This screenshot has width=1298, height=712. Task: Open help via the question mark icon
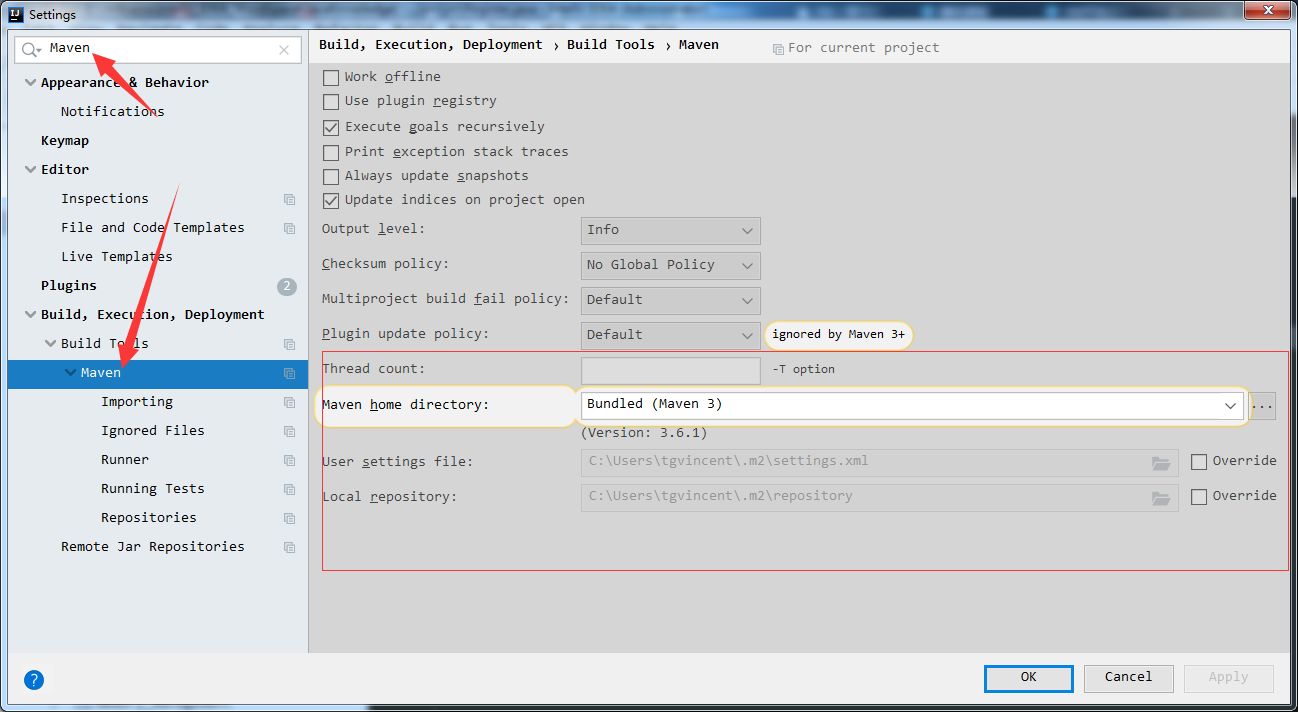pyautogui.click(x=33, y=679)
